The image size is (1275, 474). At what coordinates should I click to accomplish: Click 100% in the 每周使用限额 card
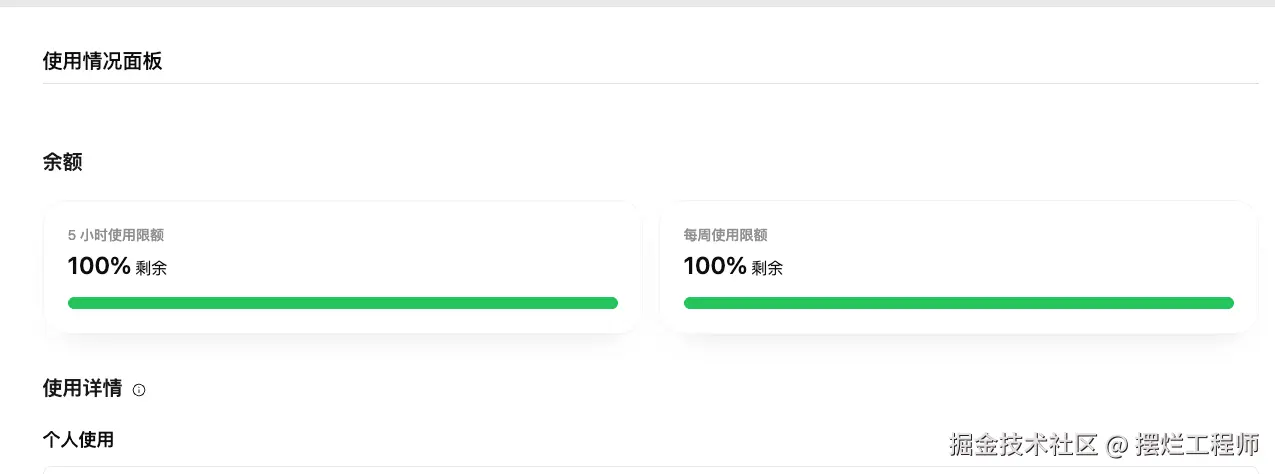click(x=715, y=266)
